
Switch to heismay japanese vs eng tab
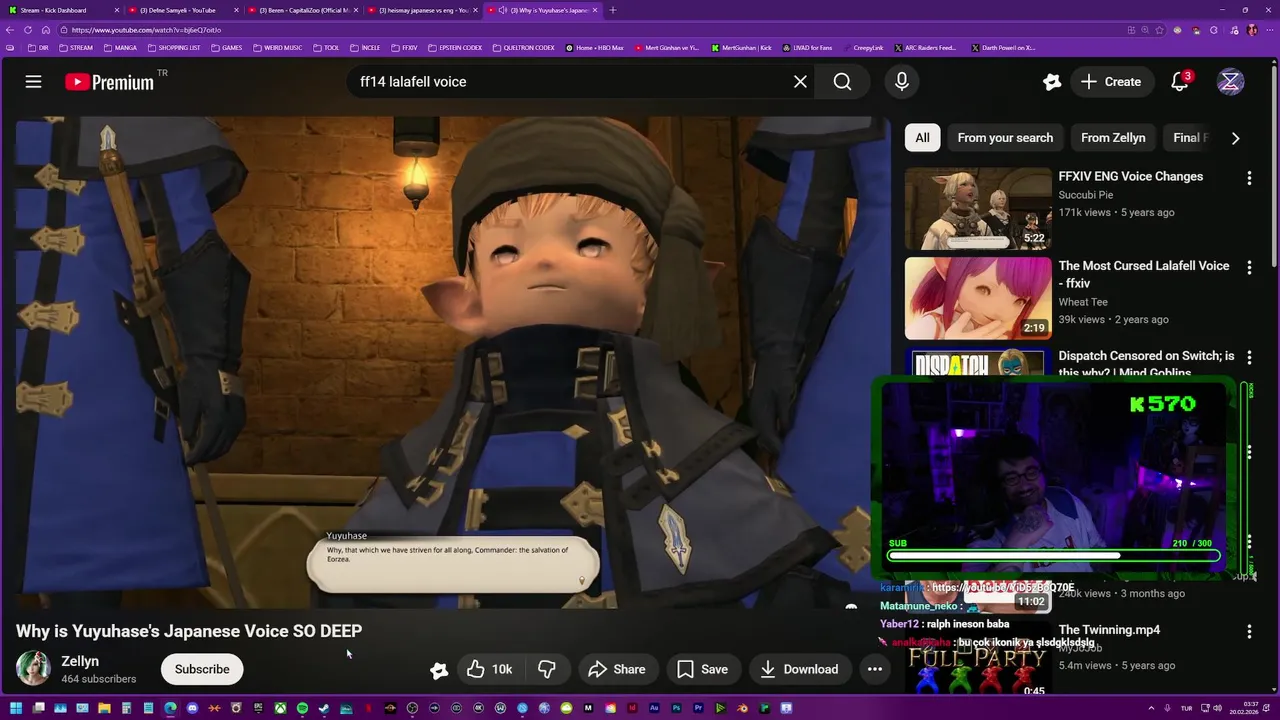421,10
